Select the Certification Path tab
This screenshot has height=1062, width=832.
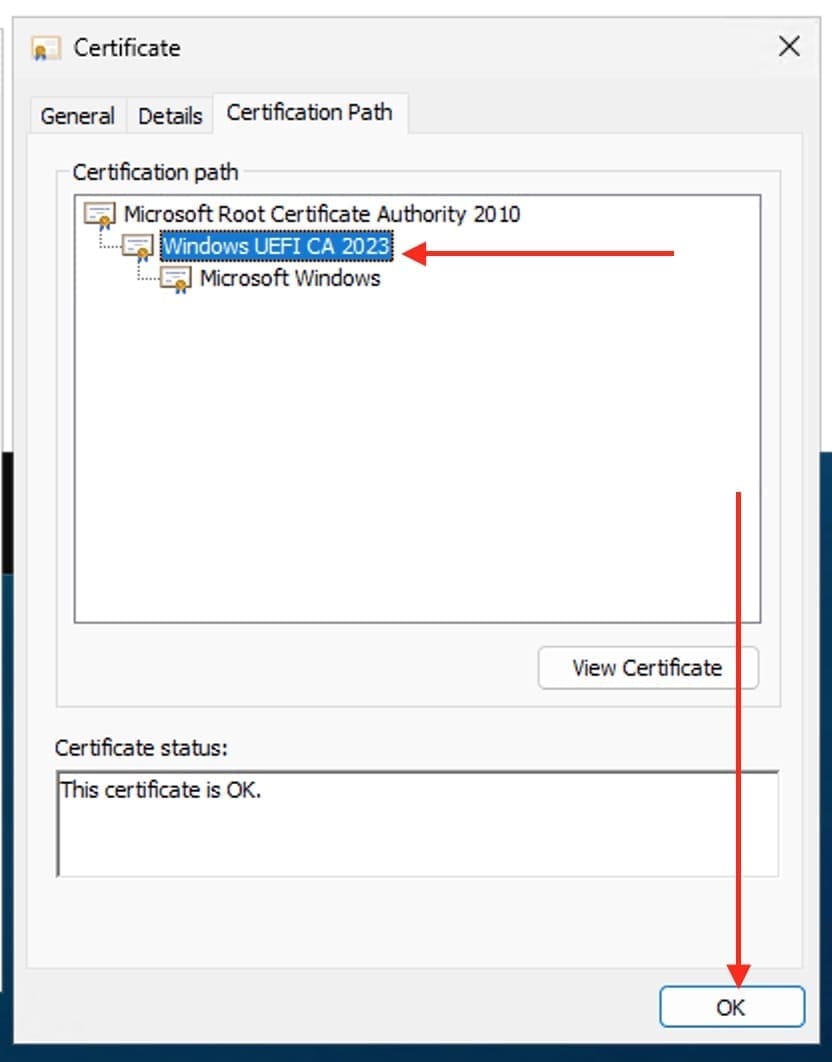tap(309, 113)
